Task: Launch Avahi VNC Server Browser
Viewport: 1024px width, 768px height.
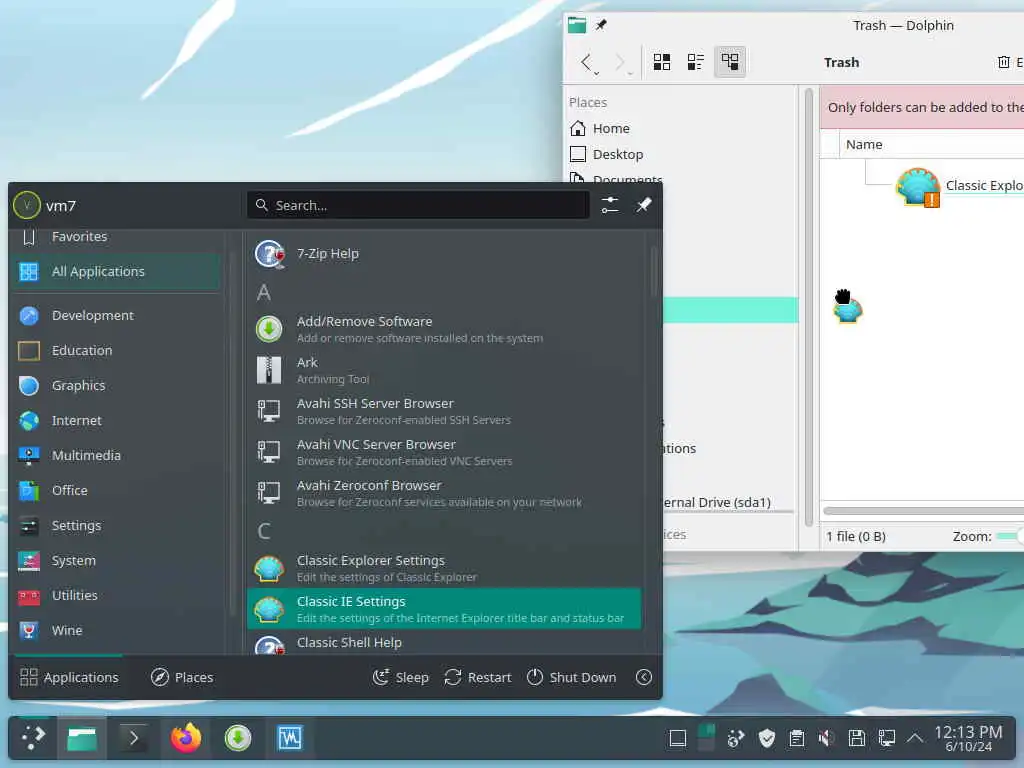Action: click(x=444, y=453)
